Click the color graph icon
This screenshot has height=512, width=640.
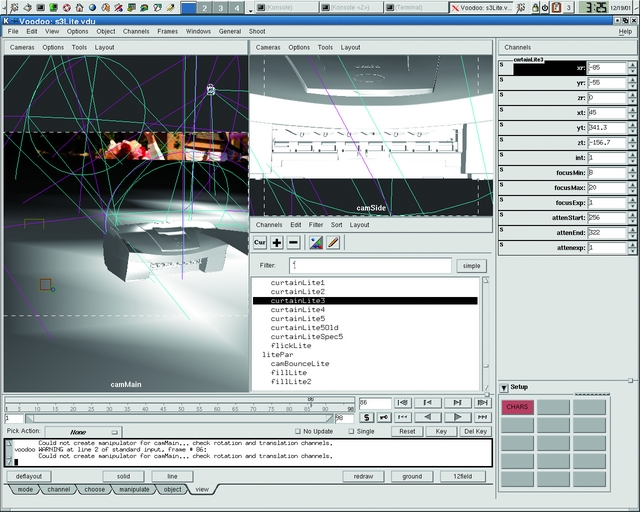click(x=316, y=243)
